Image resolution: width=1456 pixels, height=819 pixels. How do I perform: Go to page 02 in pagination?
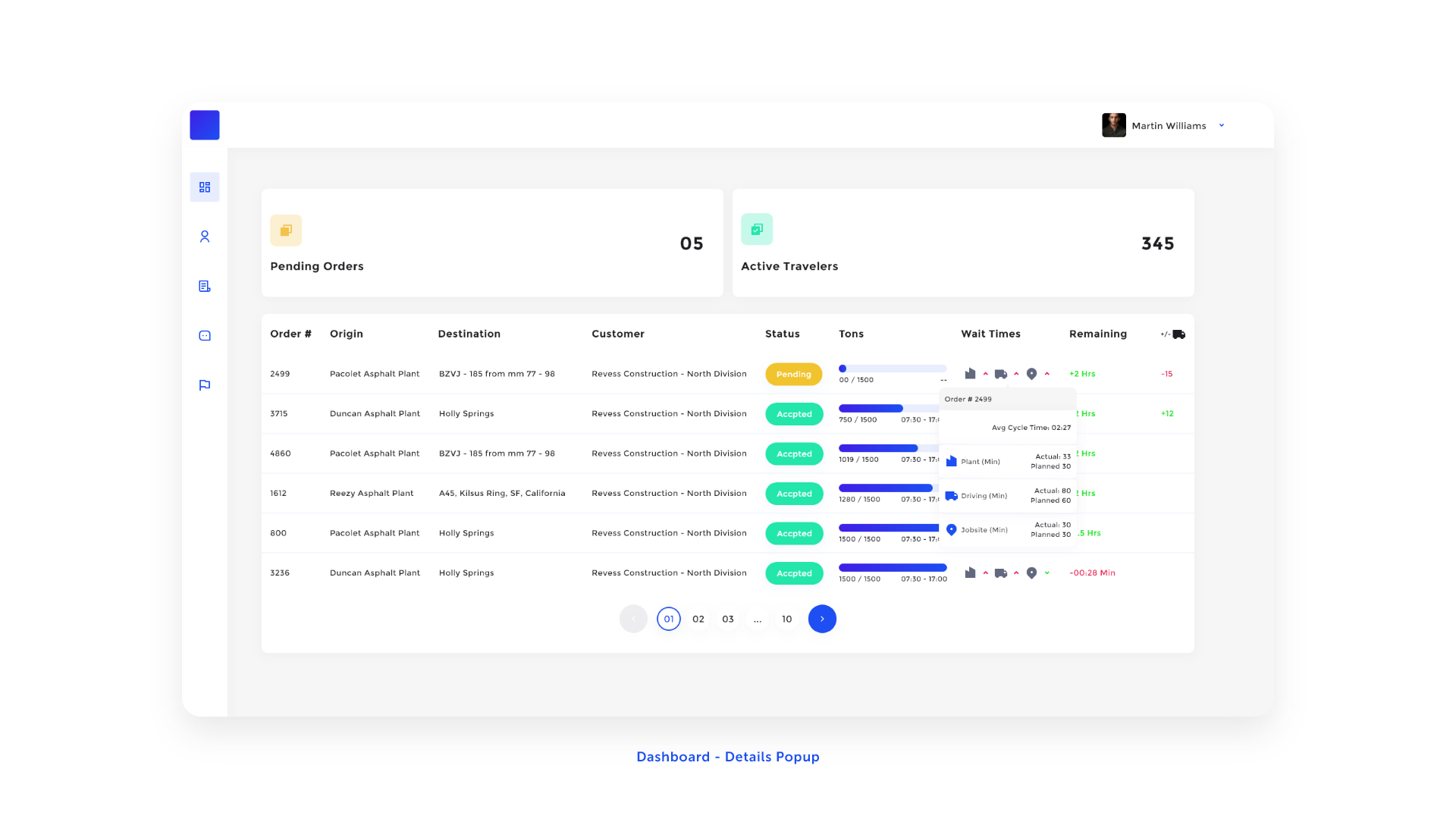[698, 619]
